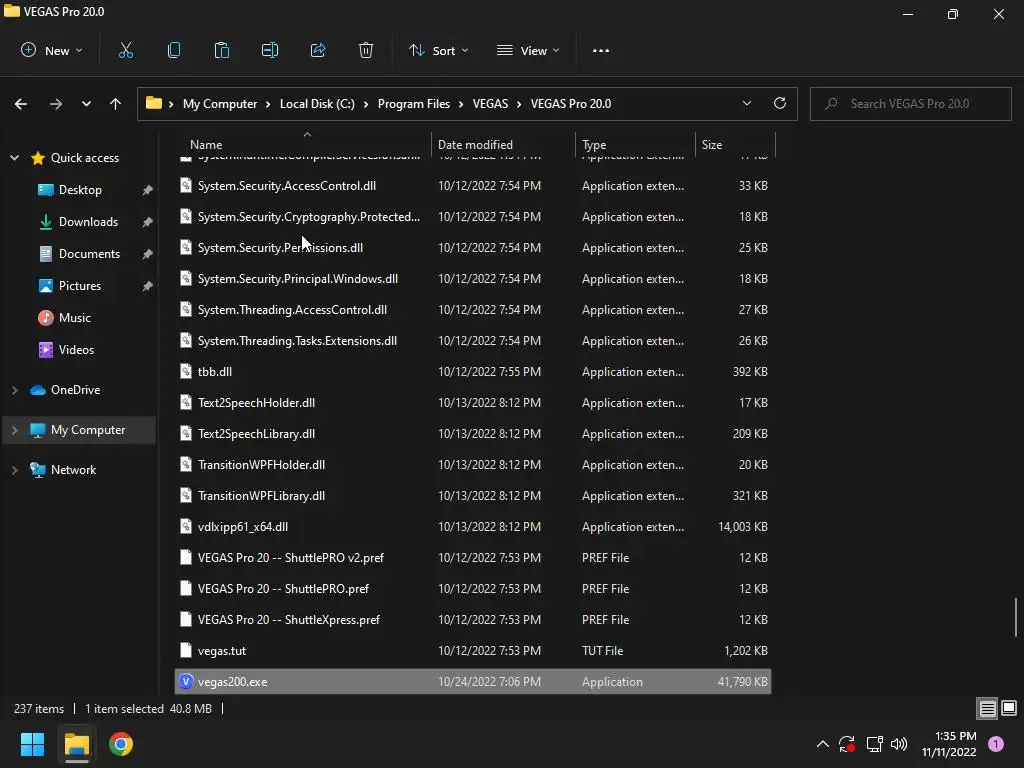
Task: Go forward with the right arrow
Action: click(56, 104)
